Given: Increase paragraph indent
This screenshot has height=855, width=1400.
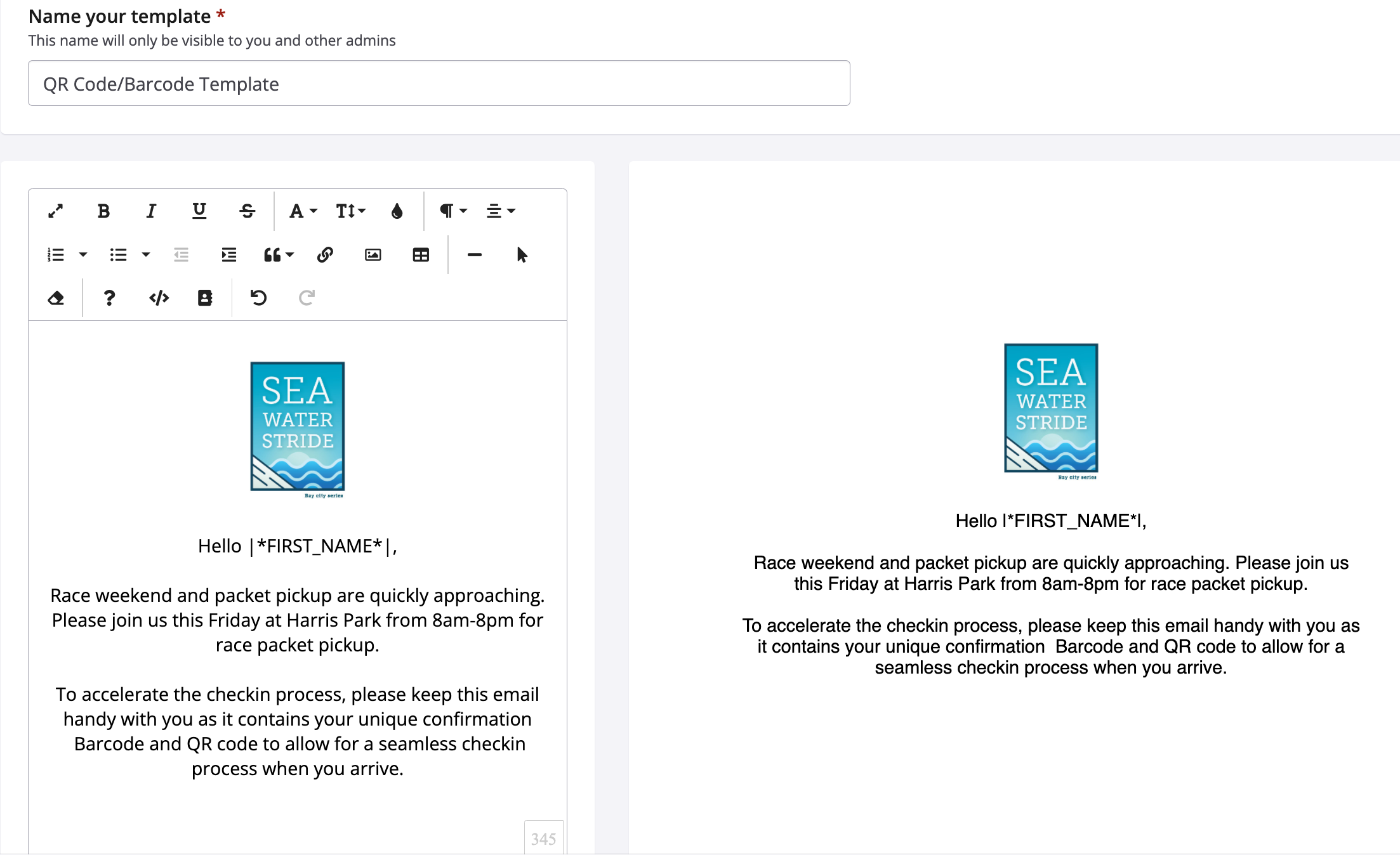Looking at the screenshot, I should pos(228,255).
